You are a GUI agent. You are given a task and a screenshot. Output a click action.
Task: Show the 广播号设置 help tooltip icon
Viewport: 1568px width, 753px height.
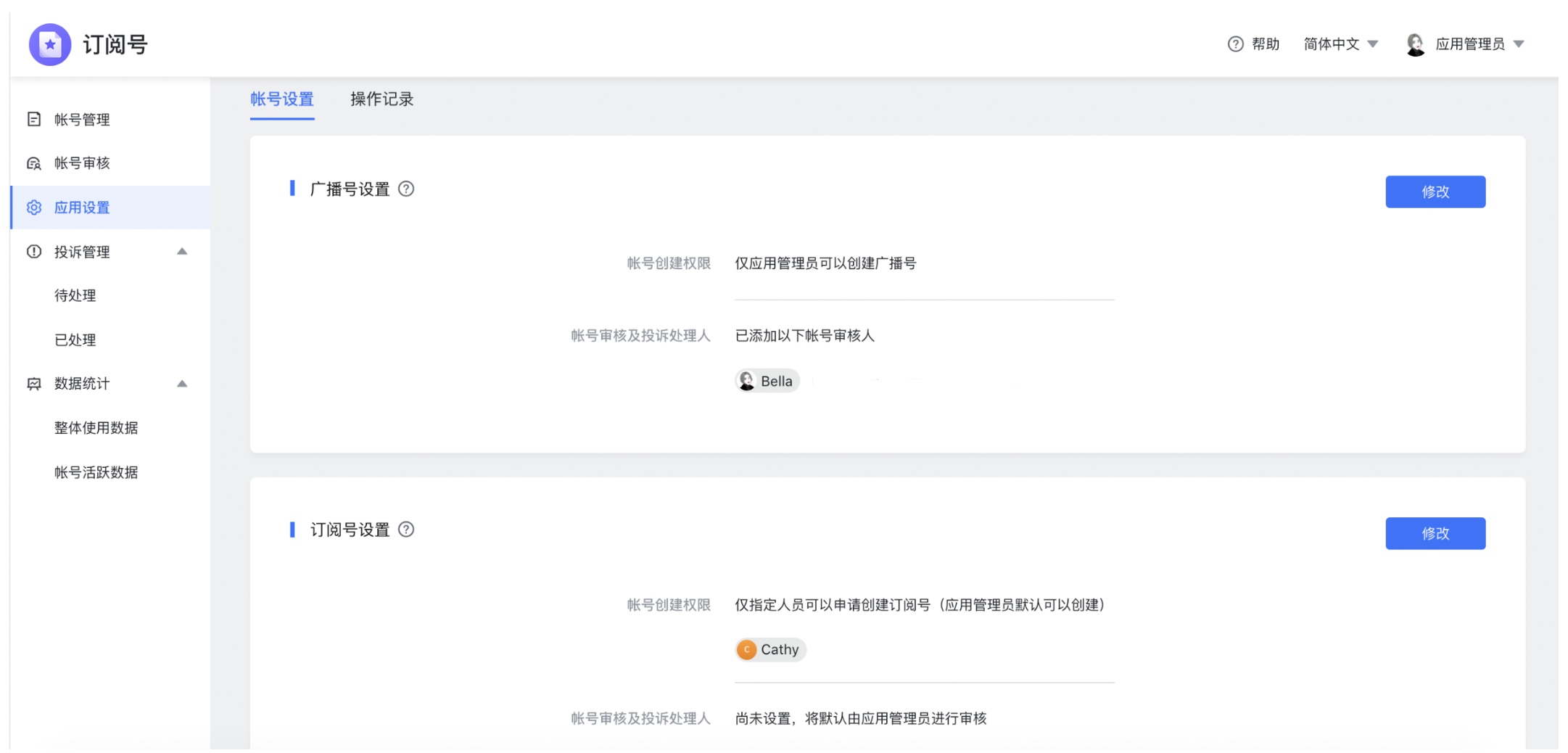[x=406, y=189]
